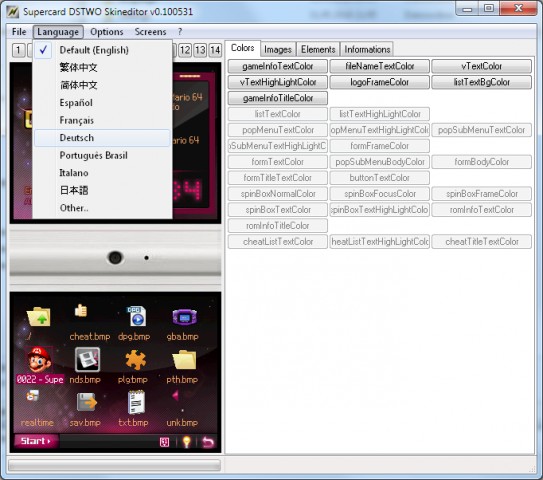Click spinBoxFrameColor button
Viewport: 543px width, 480px height.
pos(482,194)
